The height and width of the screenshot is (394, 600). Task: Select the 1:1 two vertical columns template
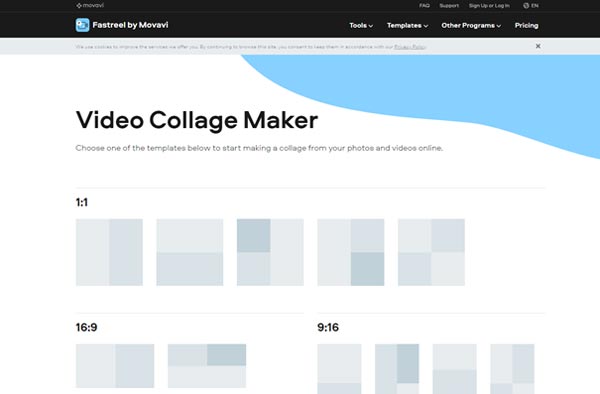pos(109,252)
